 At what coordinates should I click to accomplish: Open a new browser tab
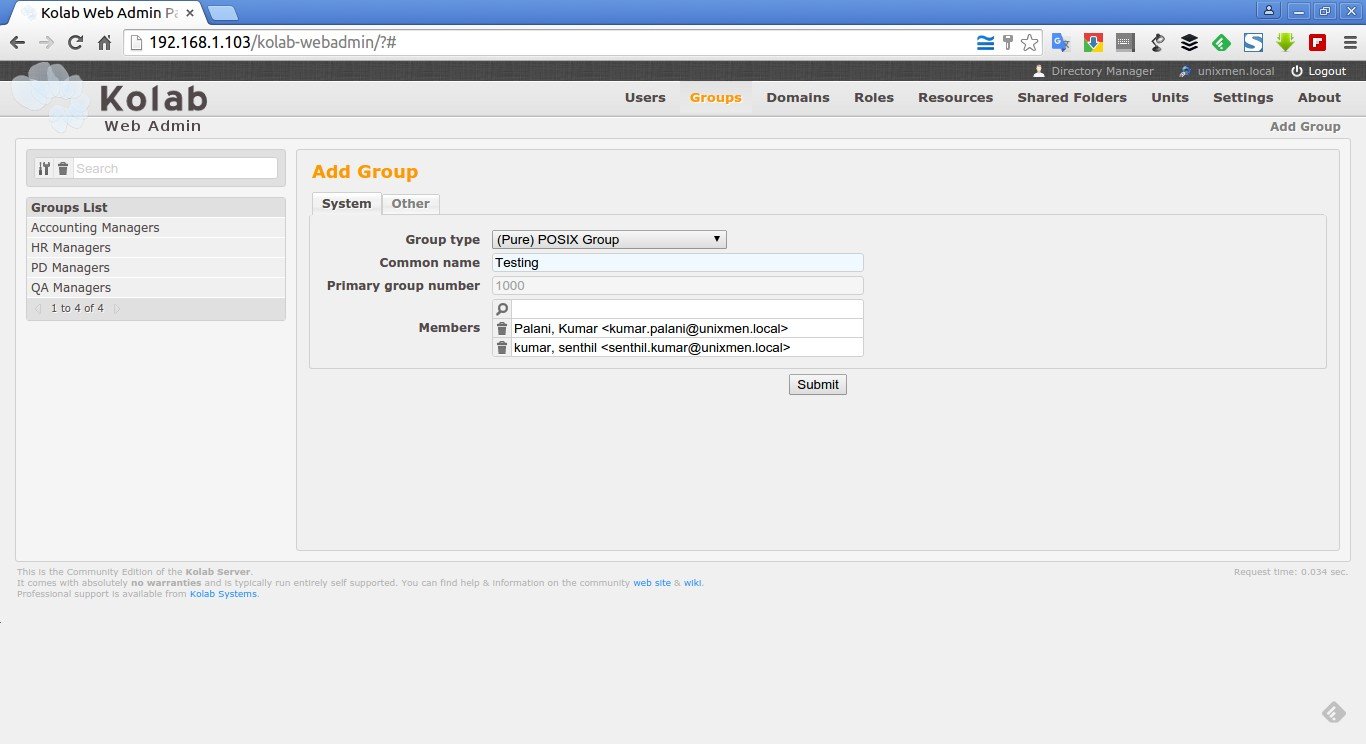pyautogui.click(x=223, y=13)
